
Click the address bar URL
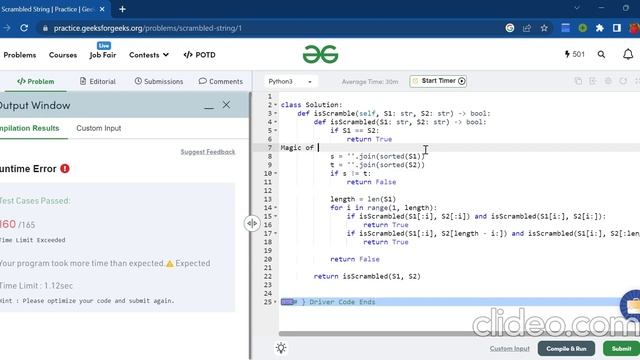click(x=148, y=28)
